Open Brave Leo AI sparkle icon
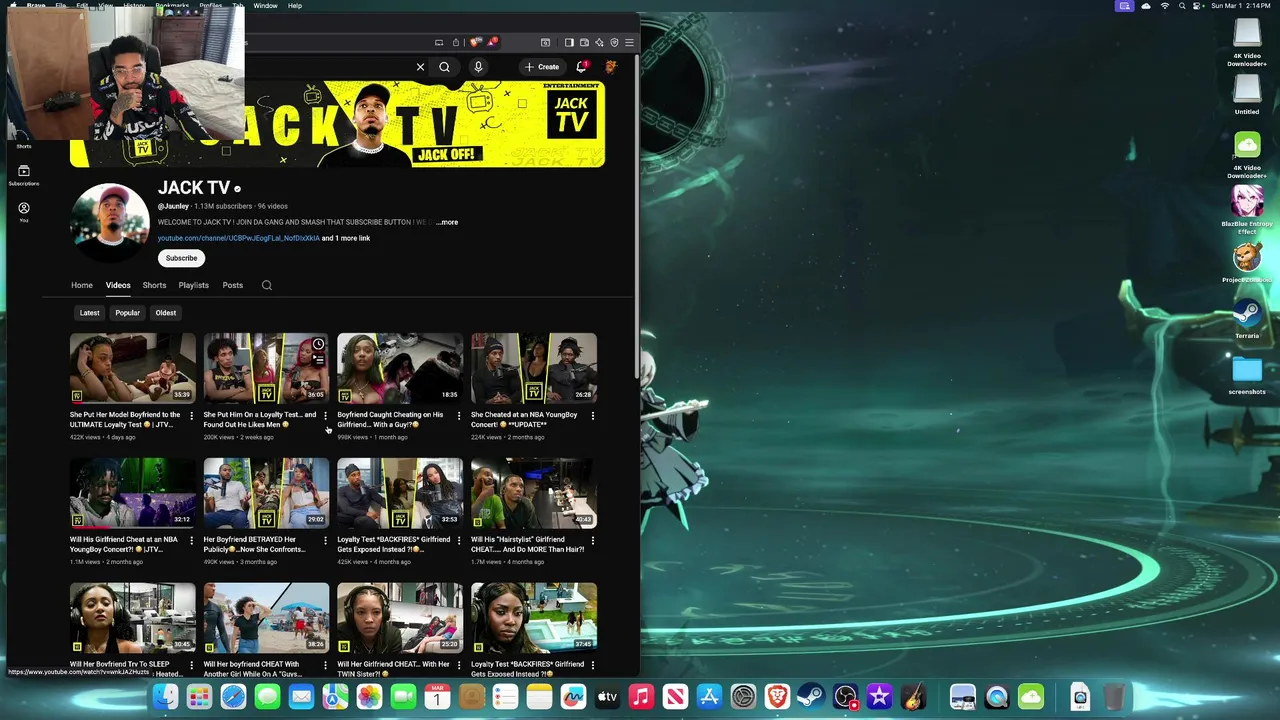This screenshot has height=720, width=1280. coord(599,42)
